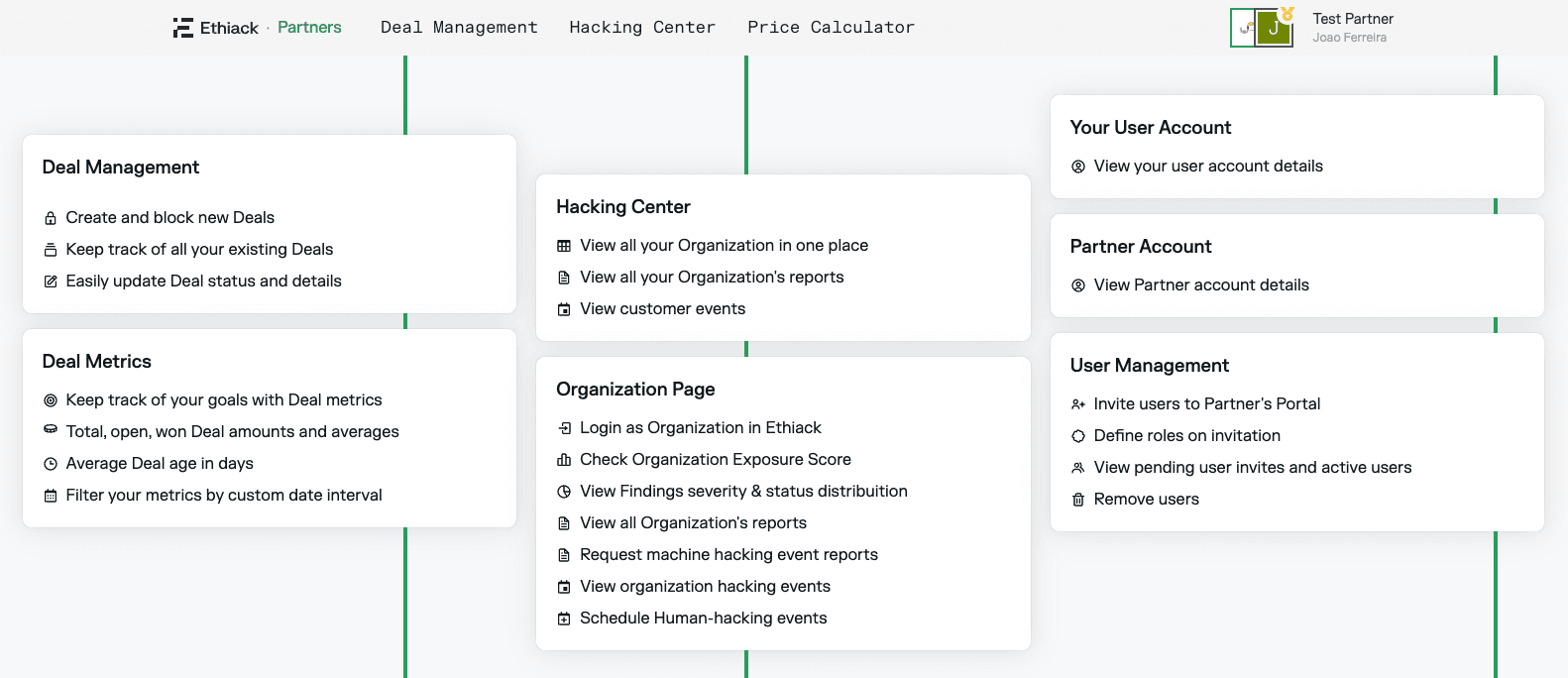Click the User Management card heading
1568x678 pixels.
pos(1150,366)
